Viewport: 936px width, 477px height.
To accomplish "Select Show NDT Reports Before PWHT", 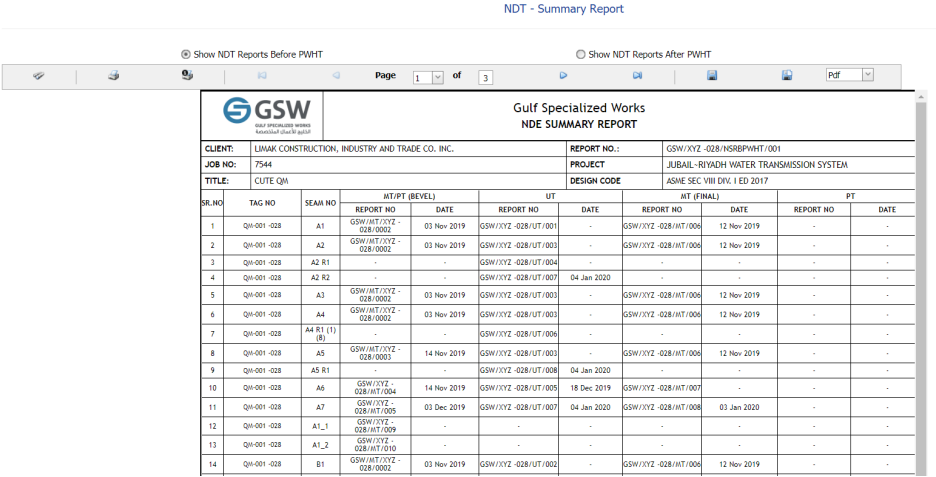I will pyautogui.click(x=185, y=54).
